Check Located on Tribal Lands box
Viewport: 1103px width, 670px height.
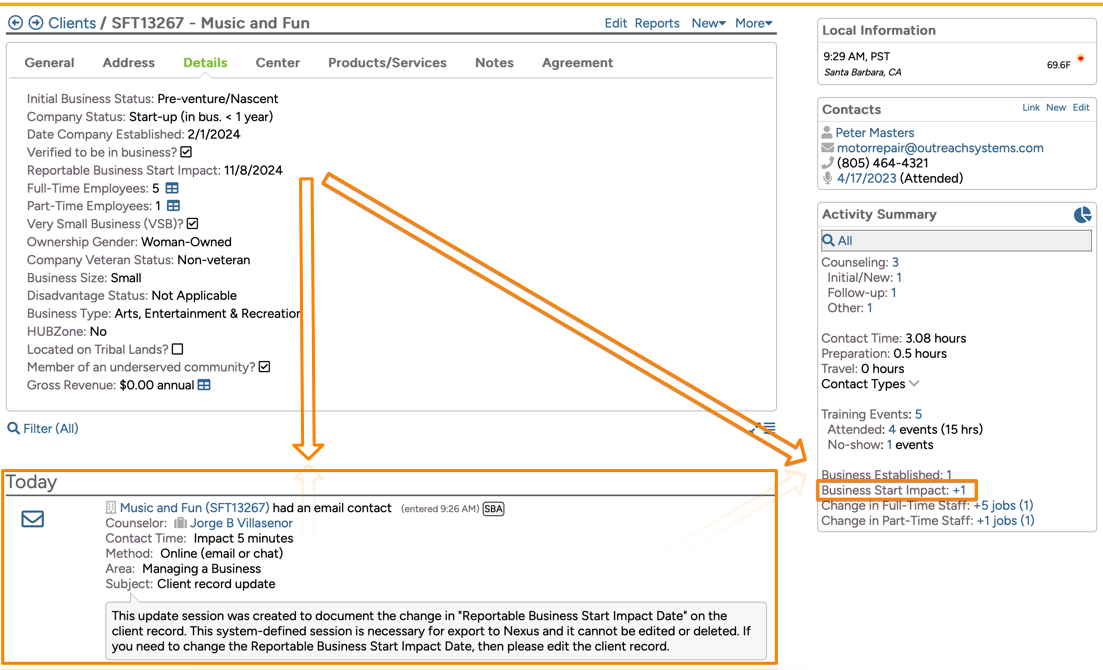(x=178, y=349)
